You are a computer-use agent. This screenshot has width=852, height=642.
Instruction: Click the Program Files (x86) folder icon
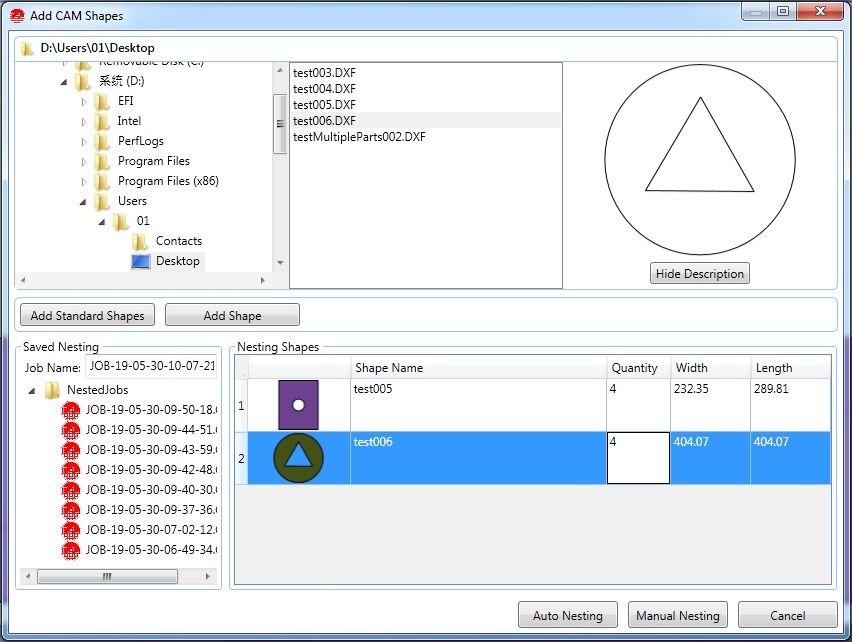[x=102, y=181]
